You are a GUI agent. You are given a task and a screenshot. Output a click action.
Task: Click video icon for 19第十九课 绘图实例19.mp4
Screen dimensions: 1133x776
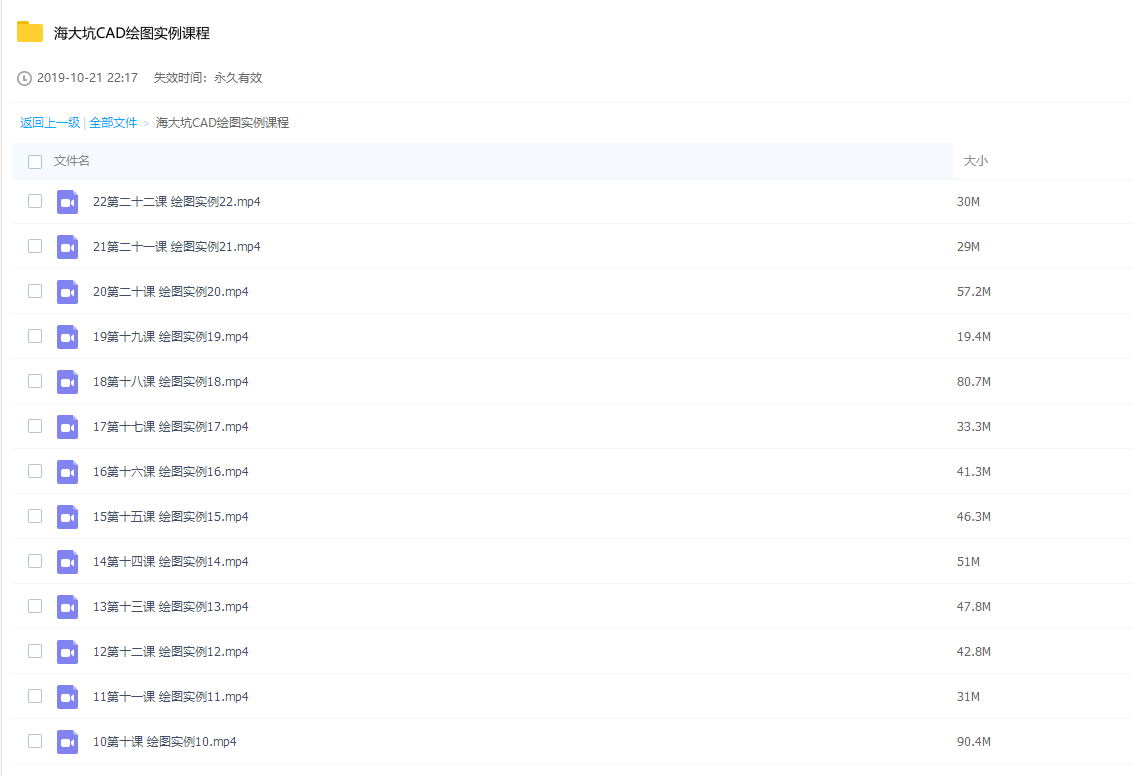(x=67, y=337)
